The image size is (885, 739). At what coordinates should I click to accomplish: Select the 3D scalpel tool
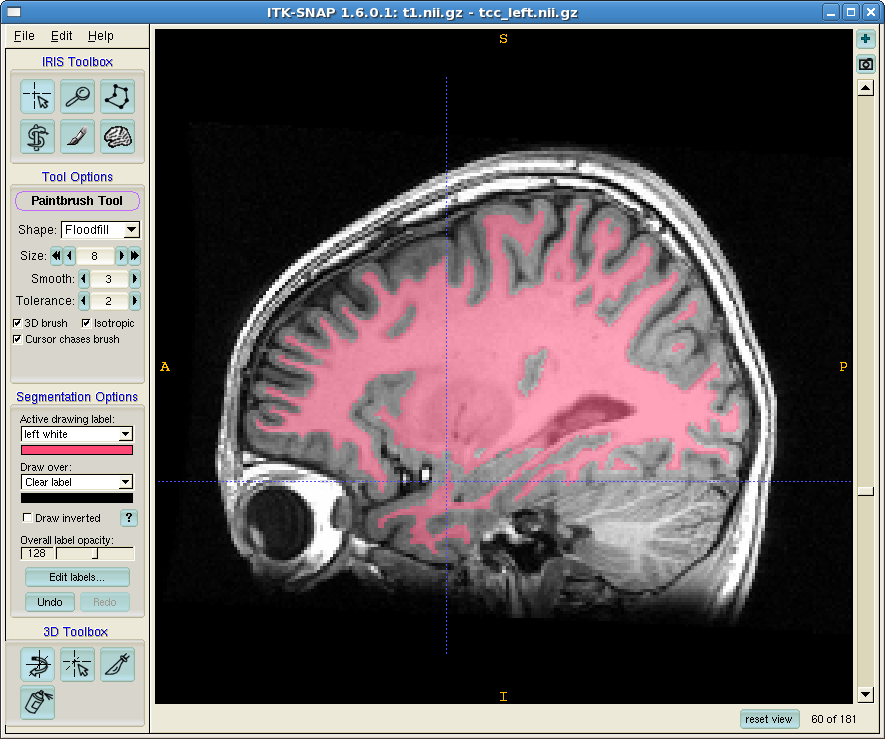pyautogui.click(x=117, y=664)
